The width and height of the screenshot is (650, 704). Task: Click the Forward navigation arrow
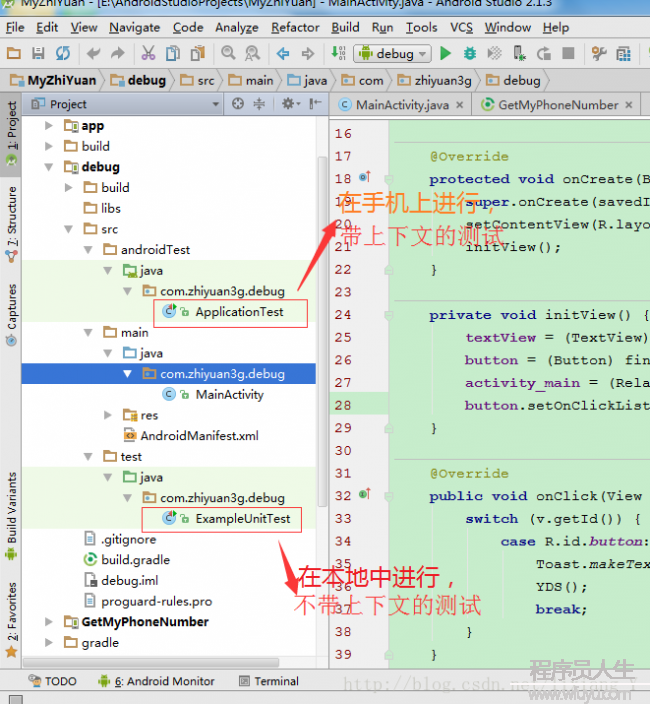click(x=308, y=54)
